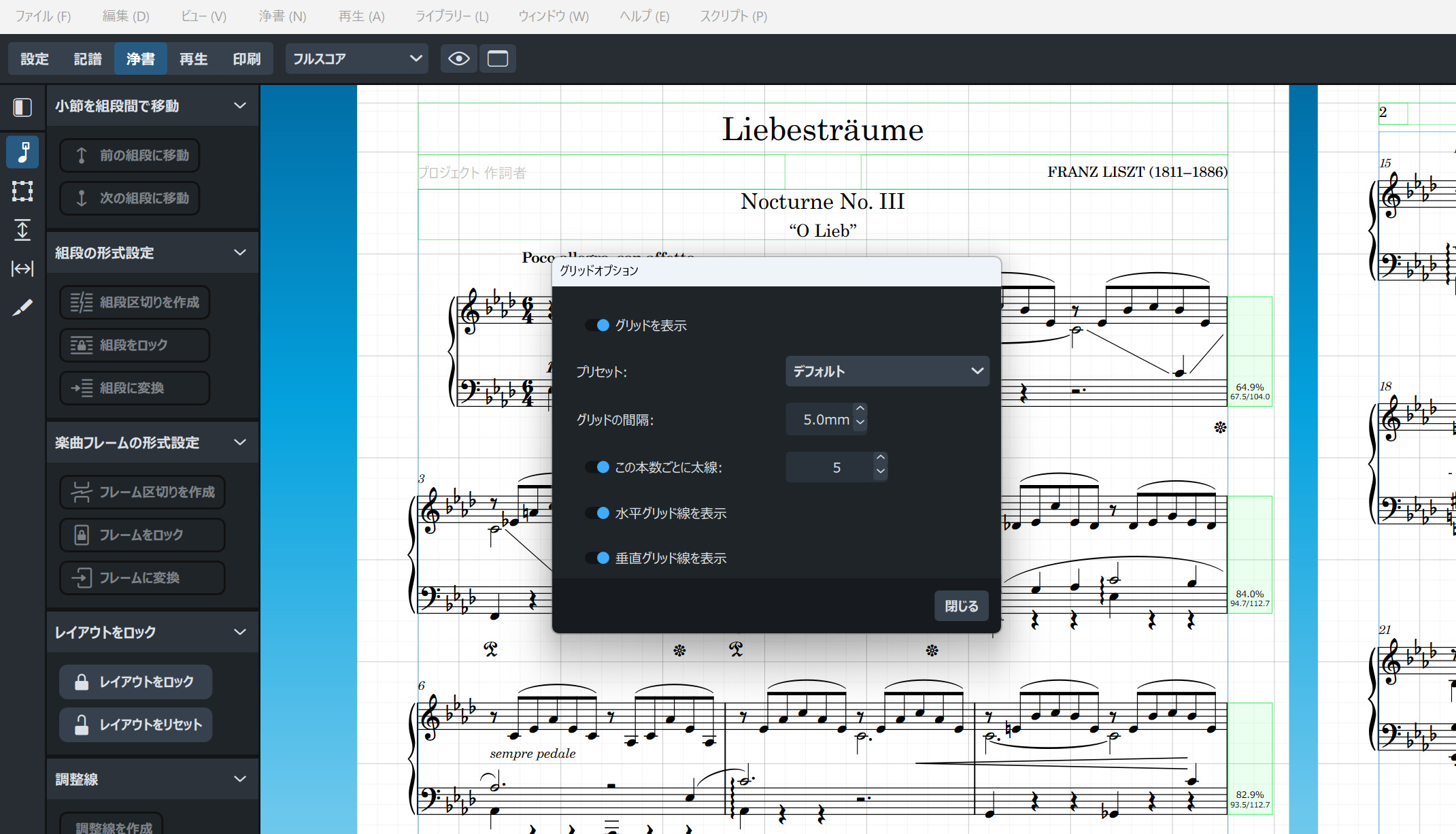This screenshot has height=834, width=1456.
Task: Toggle 水平グリッド線を表示 switch
Action: point(598,513)
